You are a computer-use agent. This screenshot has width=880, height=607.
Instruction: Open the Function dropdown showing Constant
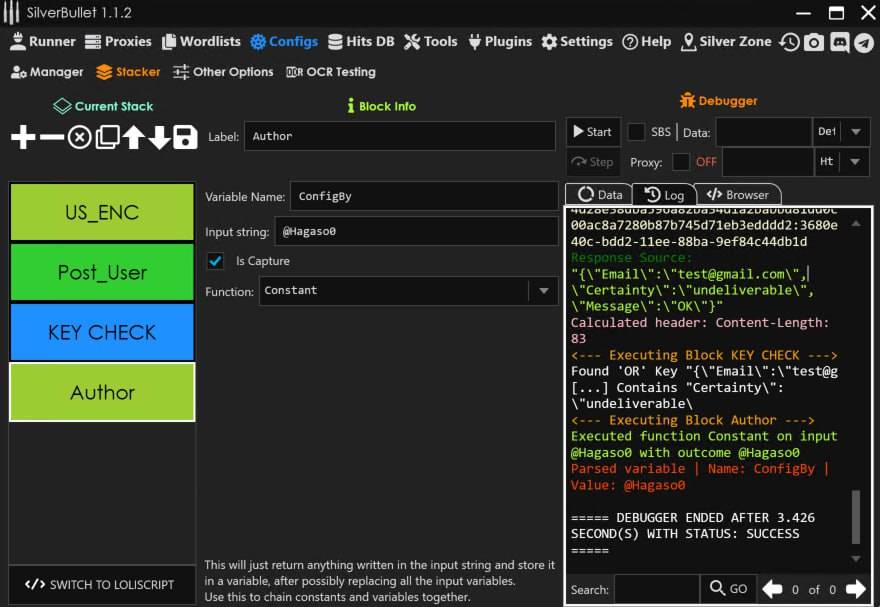click(543, 291)
